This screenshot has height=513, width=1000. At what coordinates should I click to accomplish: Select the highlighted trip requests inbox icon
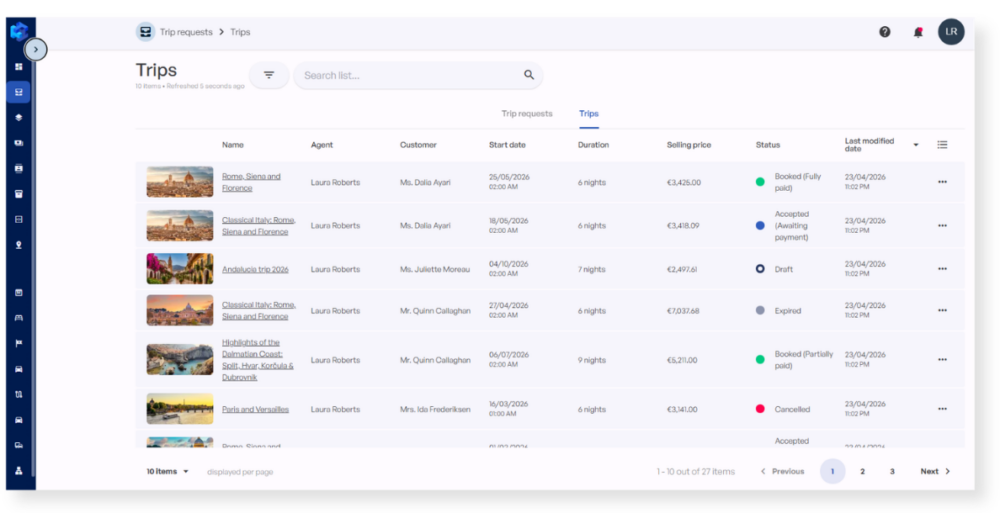(x=18, y=92)
